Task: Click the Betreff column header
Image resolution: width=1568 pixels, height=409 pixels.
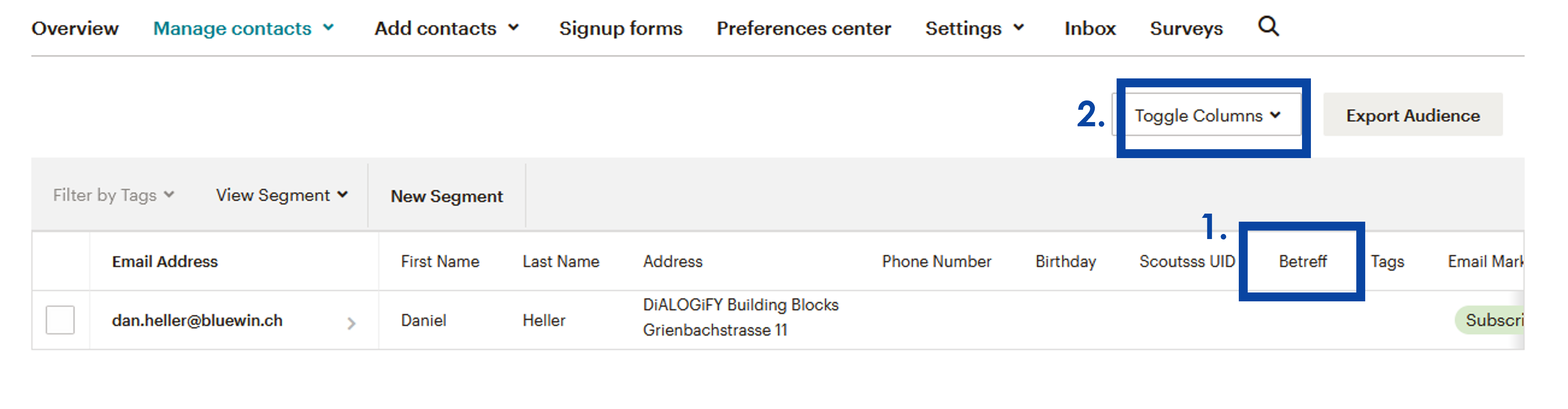Action: tap(1302, 262)
